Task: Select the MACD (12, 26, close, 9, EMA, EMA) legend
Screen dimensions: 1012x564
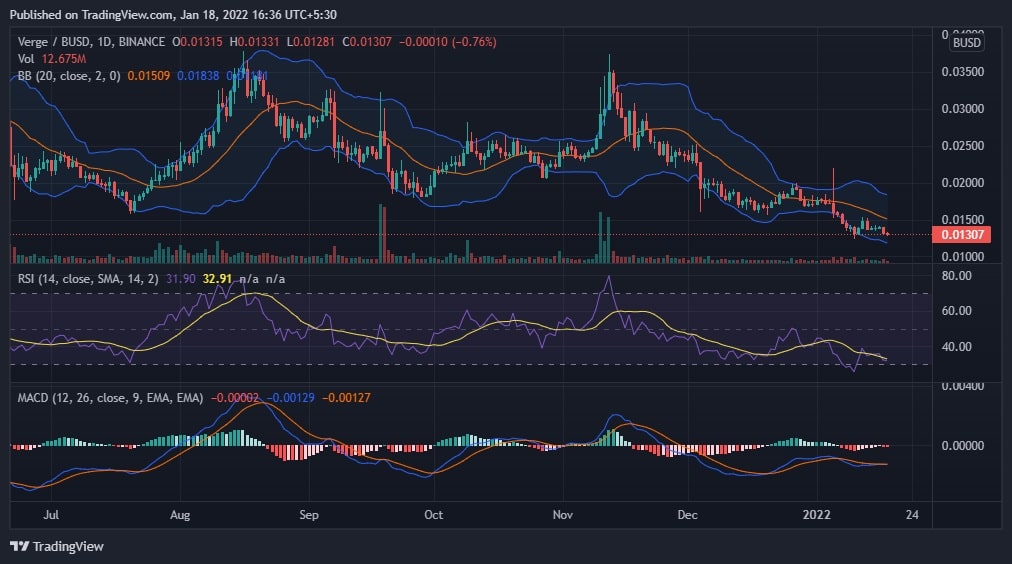Action: coord(110,398)
